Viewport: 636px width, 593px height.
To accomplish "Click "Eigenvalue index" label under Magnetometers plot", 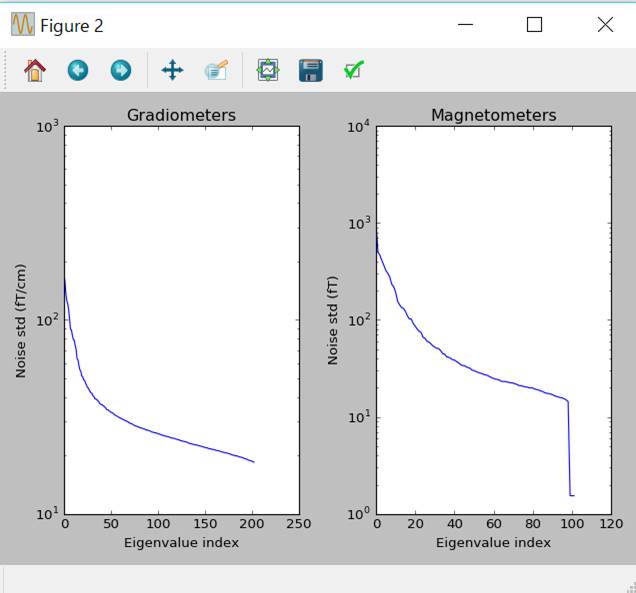I will pyautogui.click(x=493, y=543).
